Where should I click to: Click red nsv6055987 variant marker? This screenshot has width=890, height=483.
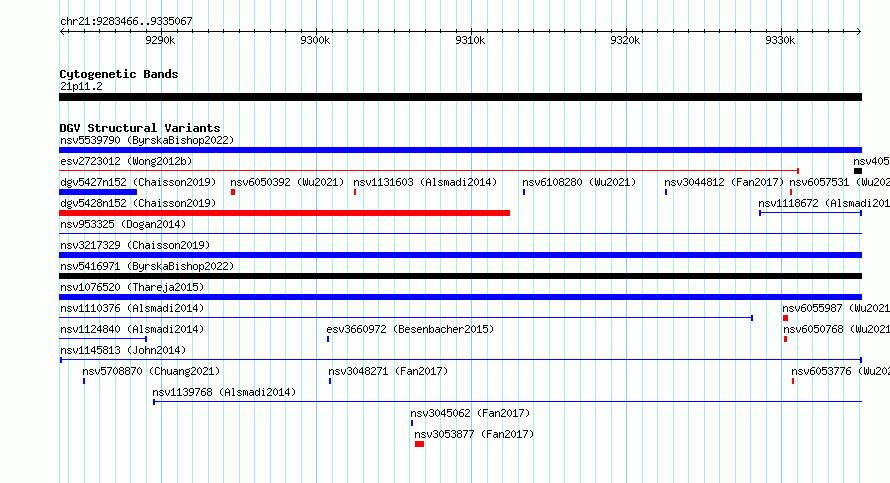tap(786, 318)
